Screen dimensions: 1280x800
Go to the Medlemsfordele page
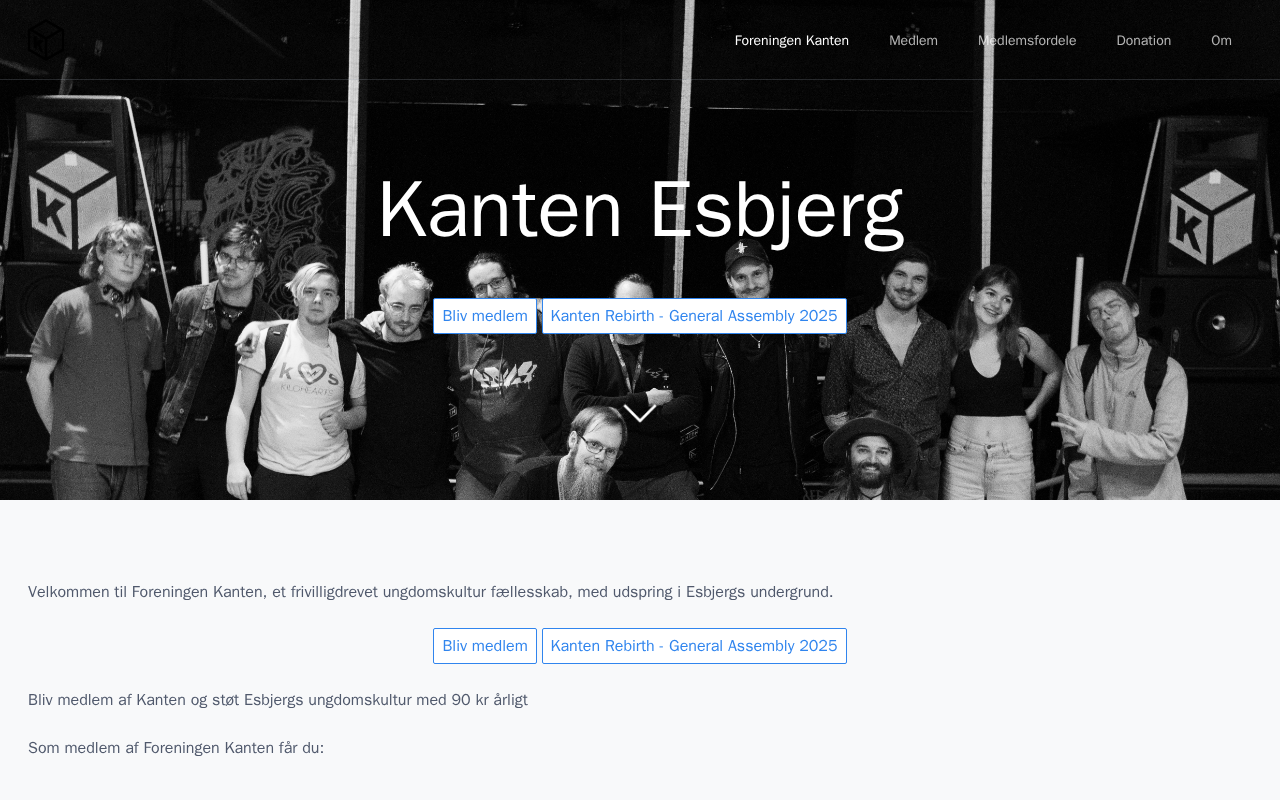coord(1027,40)
